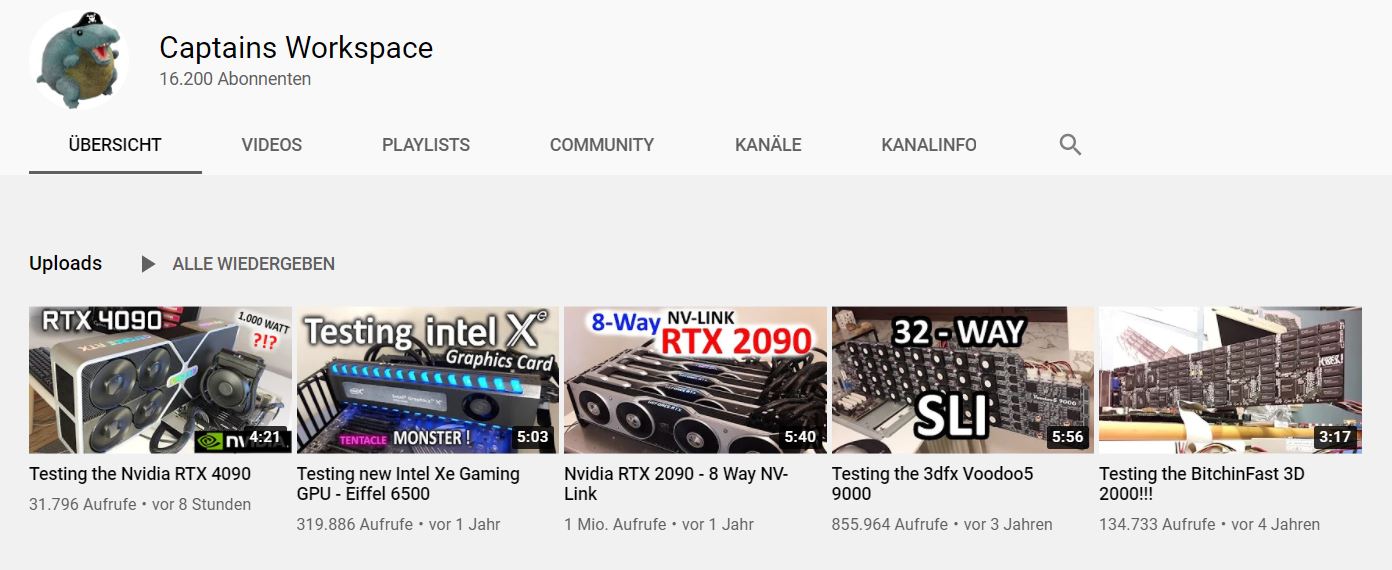Image resolution: width=1392 pixels, height=570 pixels.
Task: Click the 5:56 duration badge on Voodoo5 video
Action: [x=1067, y=437]
